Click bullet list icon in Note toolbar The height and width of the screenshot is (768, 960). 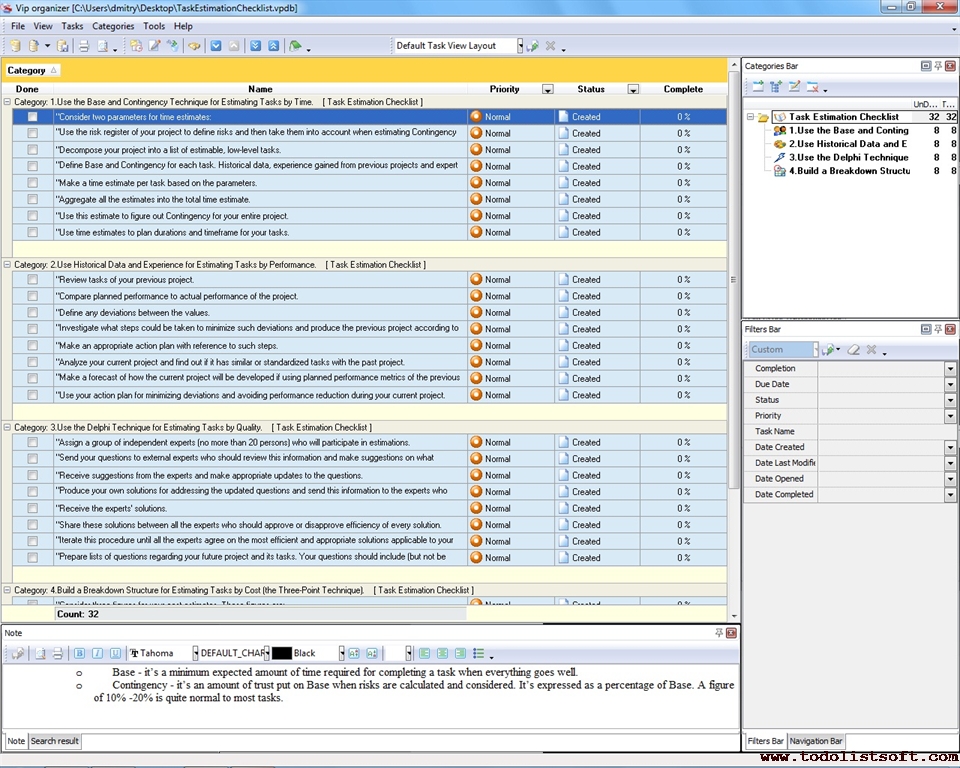click(x=478, y=653)
